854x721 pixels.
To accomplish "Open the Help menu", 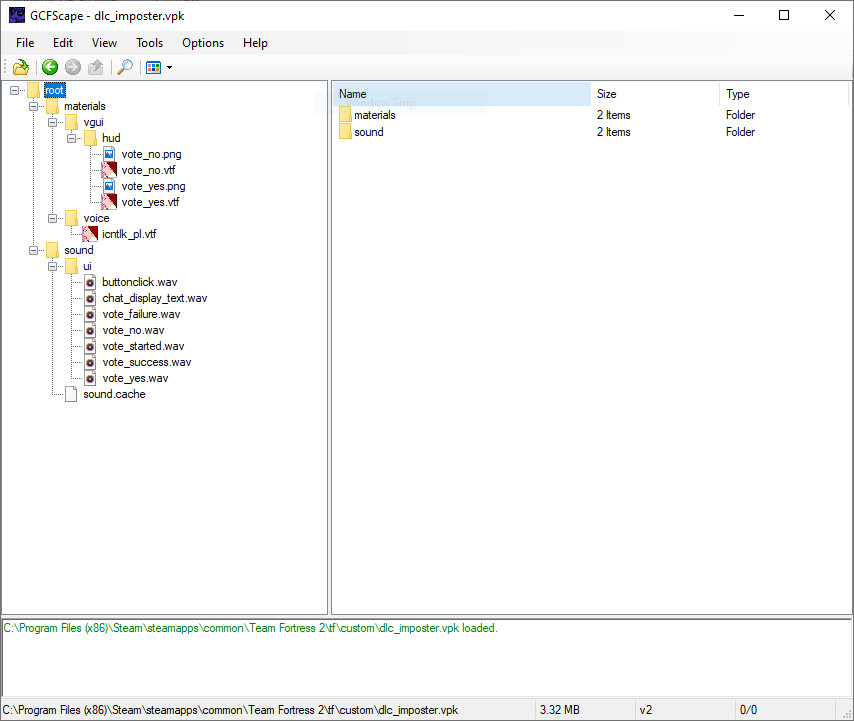I will (255, 43).
